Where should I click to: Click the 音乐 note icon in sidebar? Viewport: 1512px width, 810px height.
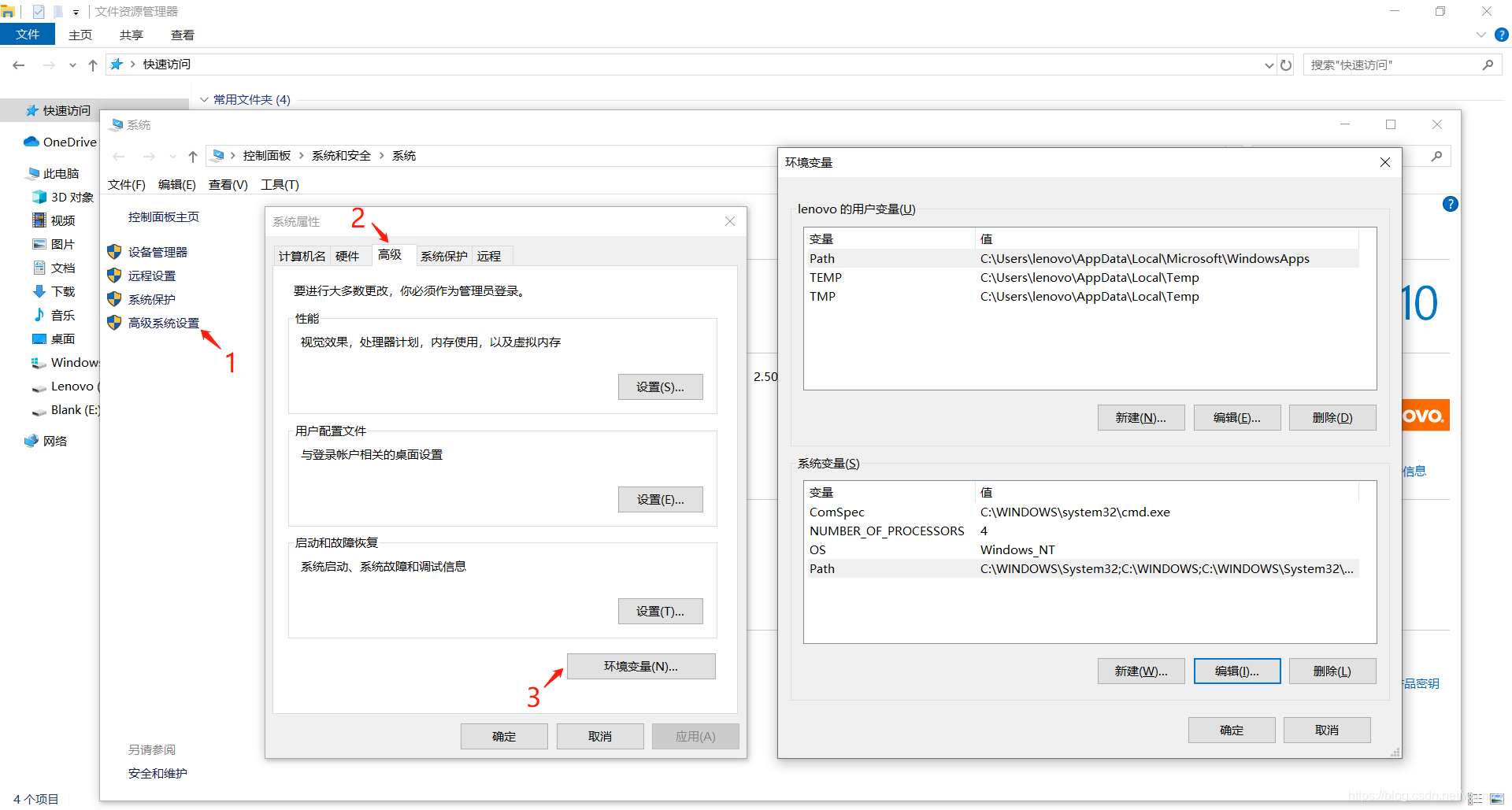click(x=39, y=315)
